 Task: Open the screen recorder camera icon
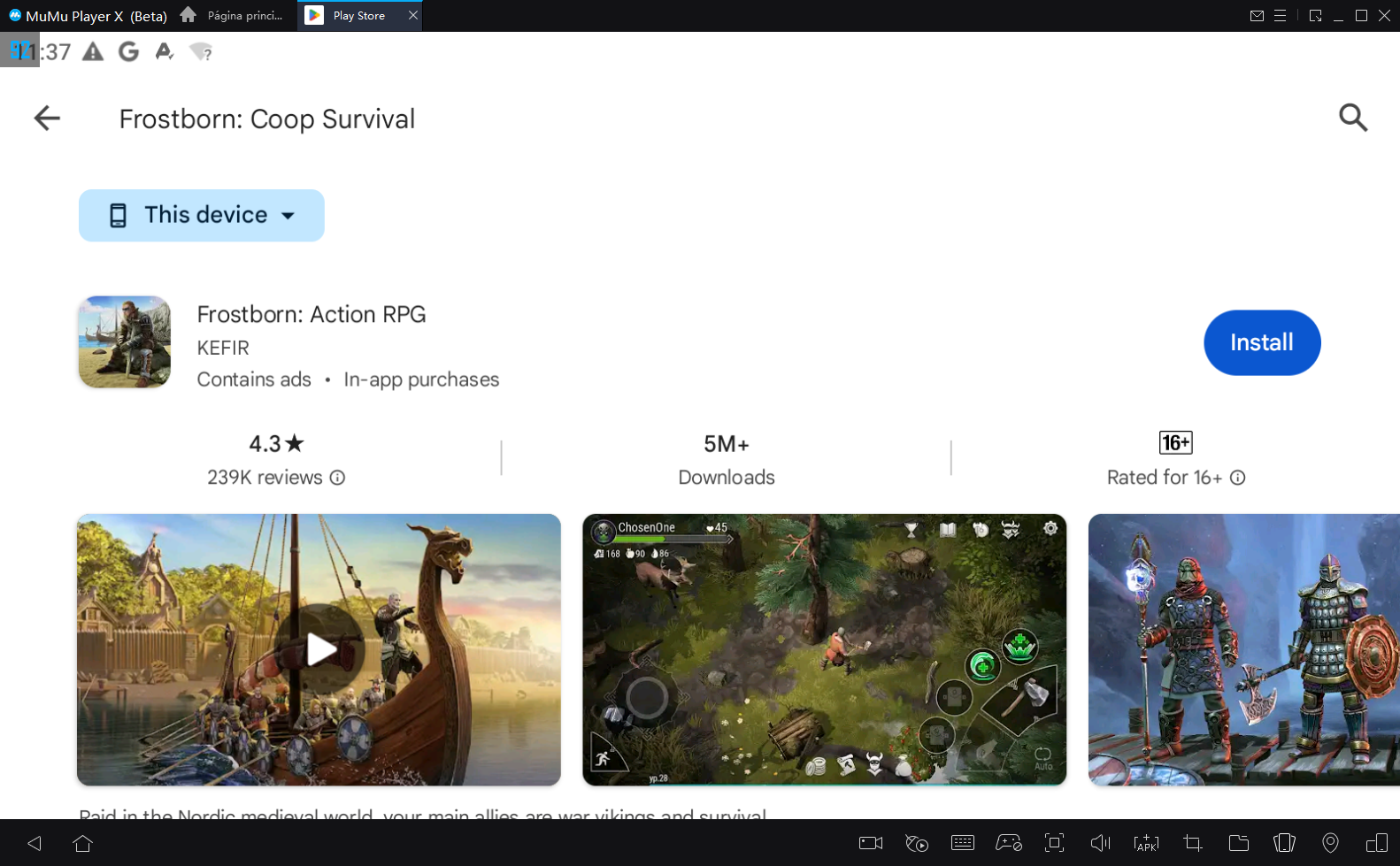(871, 843)
